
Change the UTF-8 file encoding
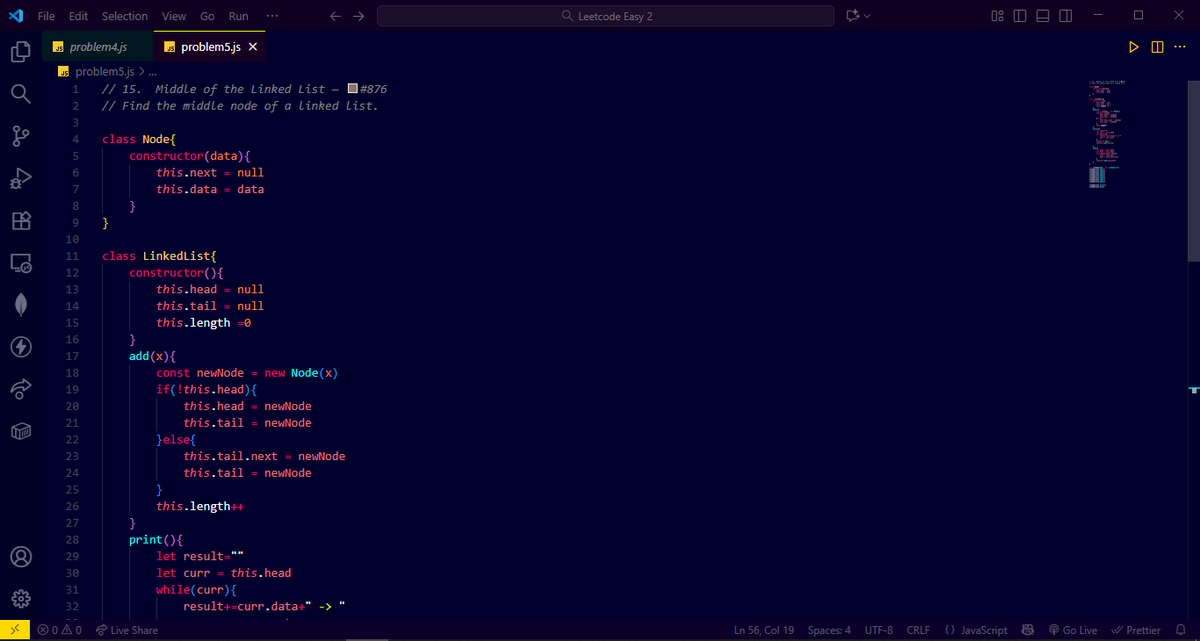[x=880, y=630]
